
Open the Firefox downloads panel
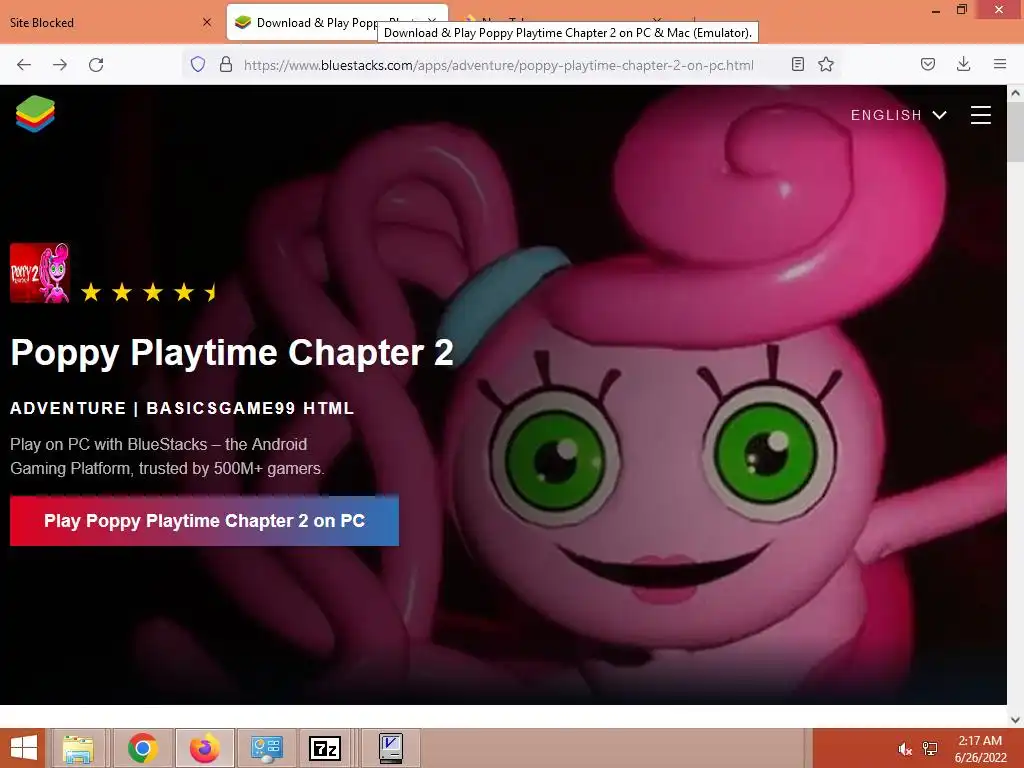(x=963, y=64)
